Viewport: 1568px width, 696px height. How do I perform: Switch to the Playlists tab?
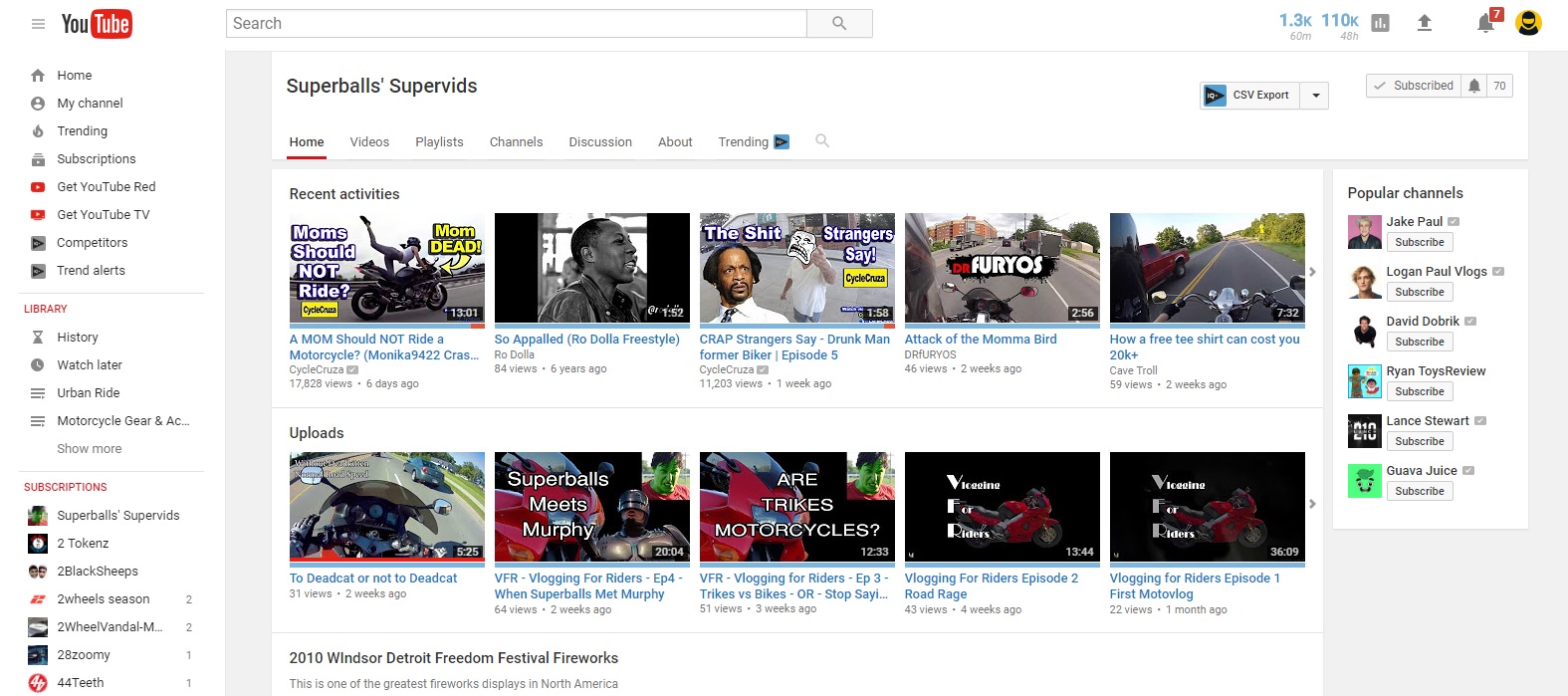tap(439, 142)
